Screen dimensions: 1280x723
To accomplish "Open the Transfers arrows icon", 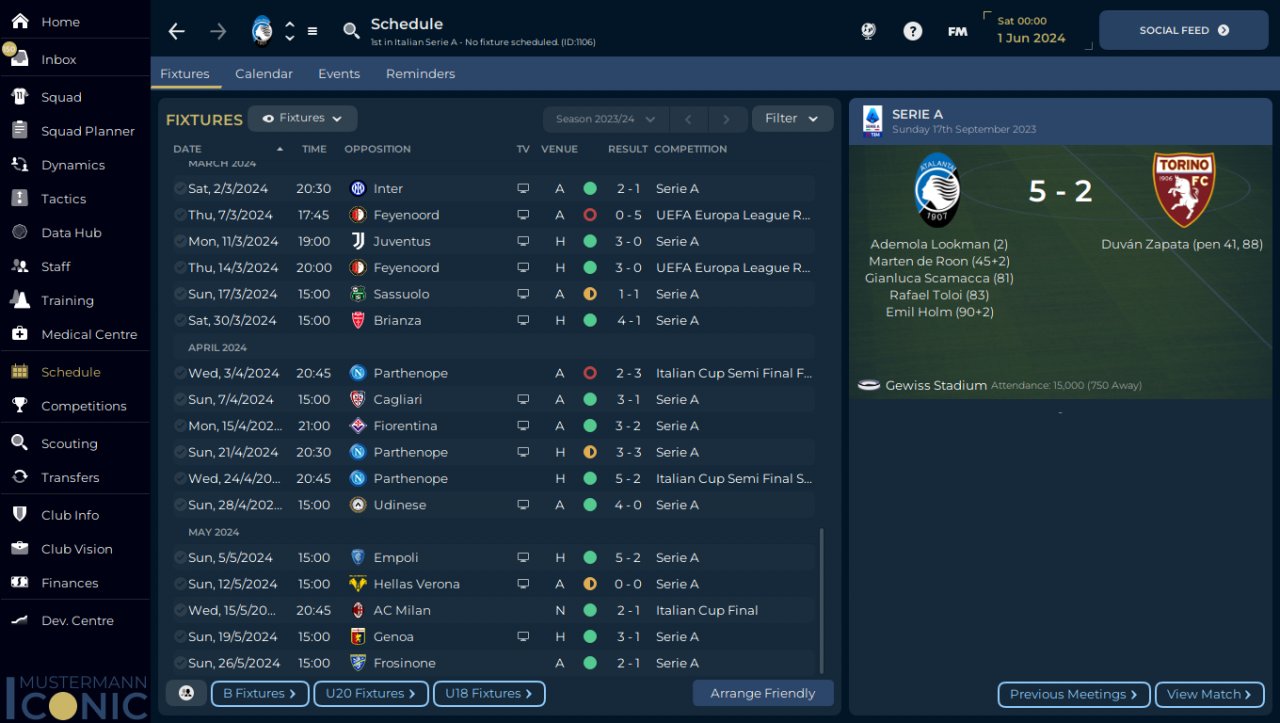I will click(x=19, y=477).
